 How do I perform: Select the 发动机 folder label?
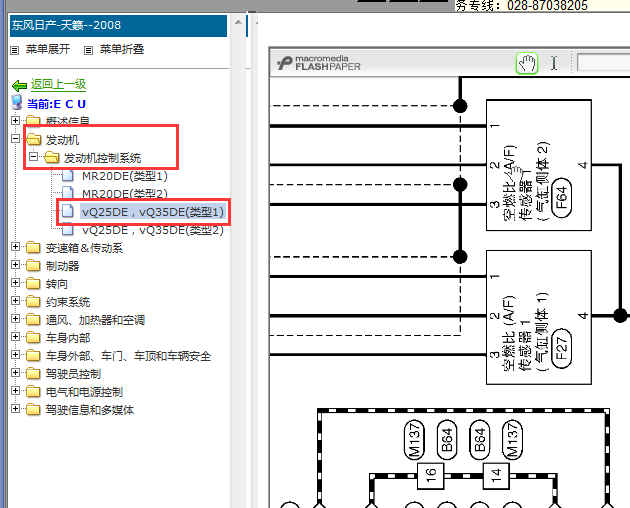[62, 140]
